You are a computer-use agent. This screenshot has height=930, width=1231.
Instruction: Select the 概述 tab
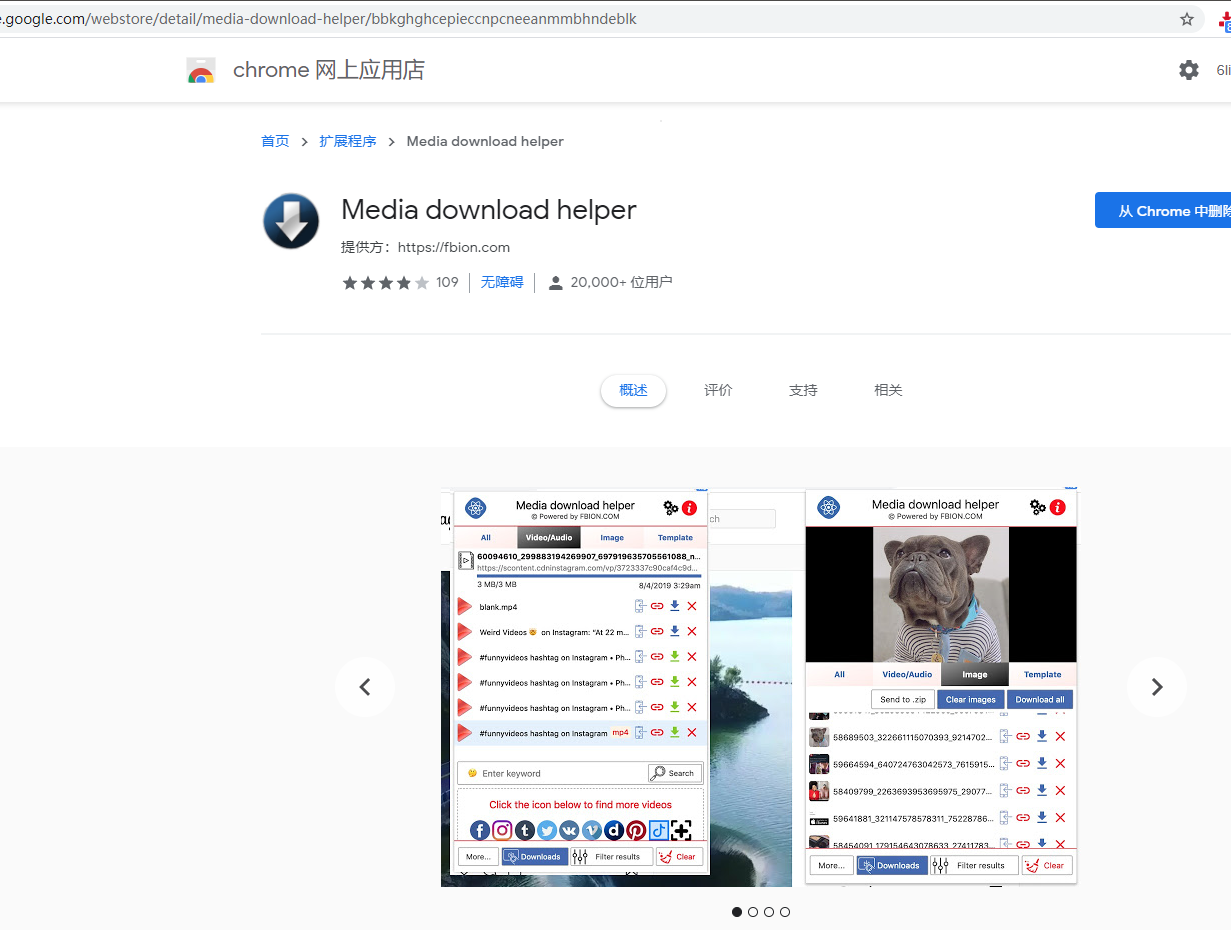coord(633,390)
